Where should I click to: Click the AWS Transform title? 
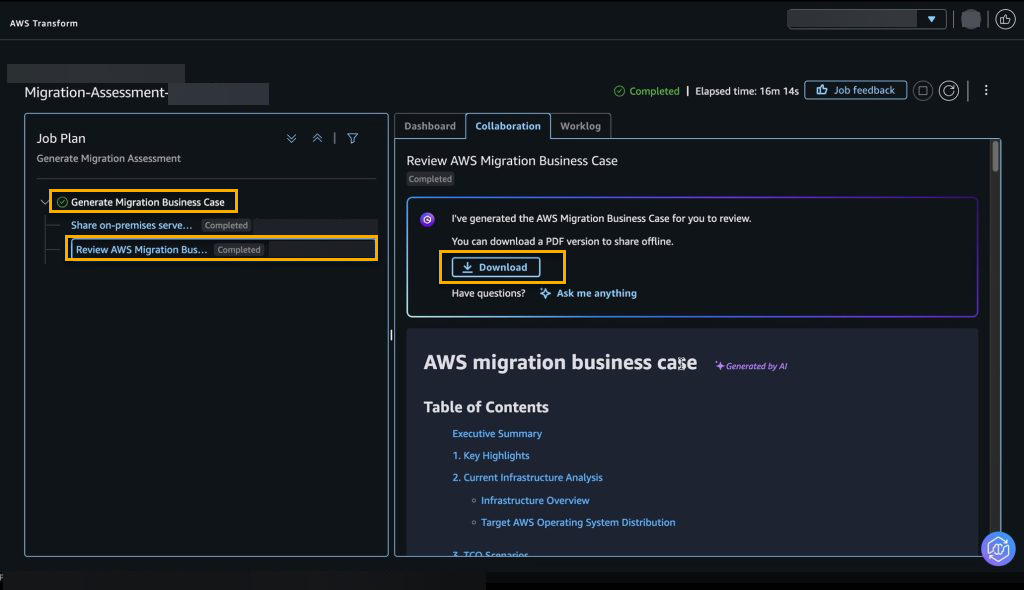pos(44,24)
